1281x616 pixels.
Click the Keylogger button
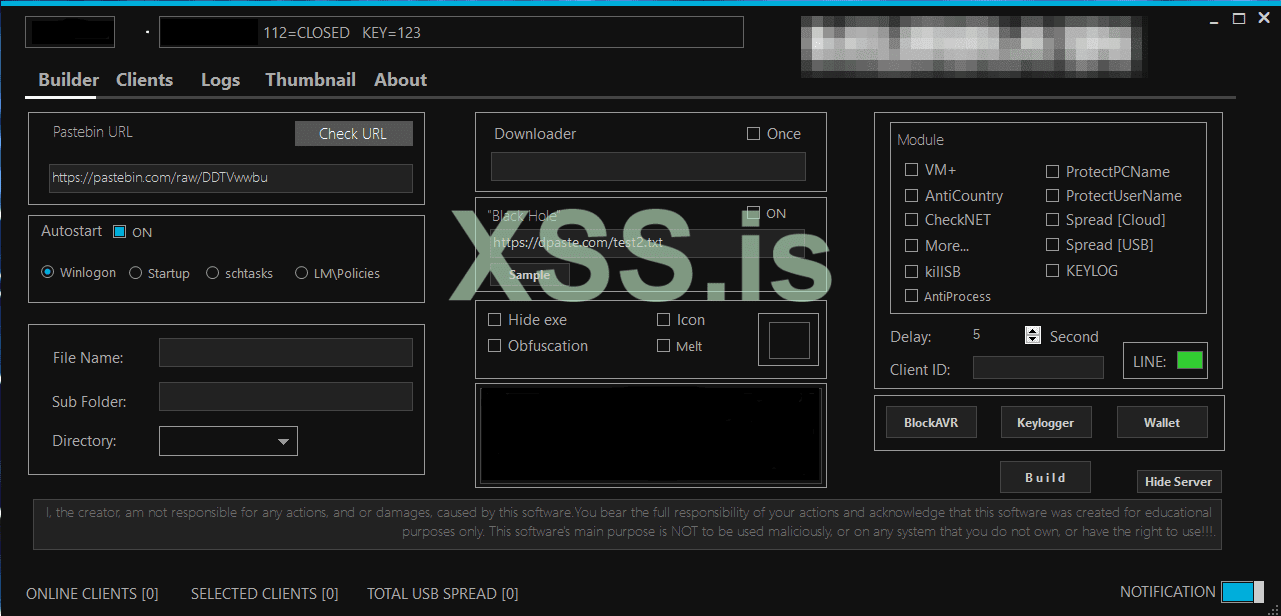(1046, 423)
